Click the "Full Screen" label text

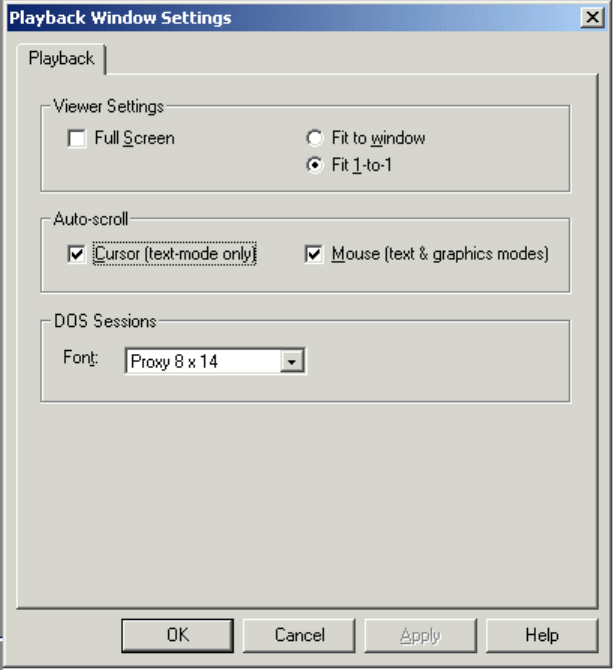(x=135, y=138)
